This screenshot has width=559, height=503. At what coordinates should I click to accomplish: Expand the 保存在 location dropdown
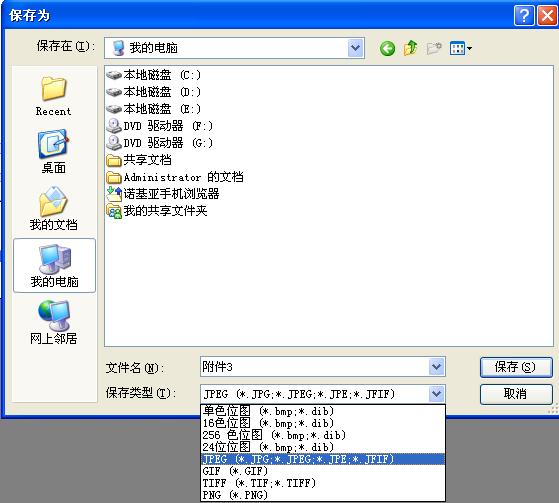point(355,48)
